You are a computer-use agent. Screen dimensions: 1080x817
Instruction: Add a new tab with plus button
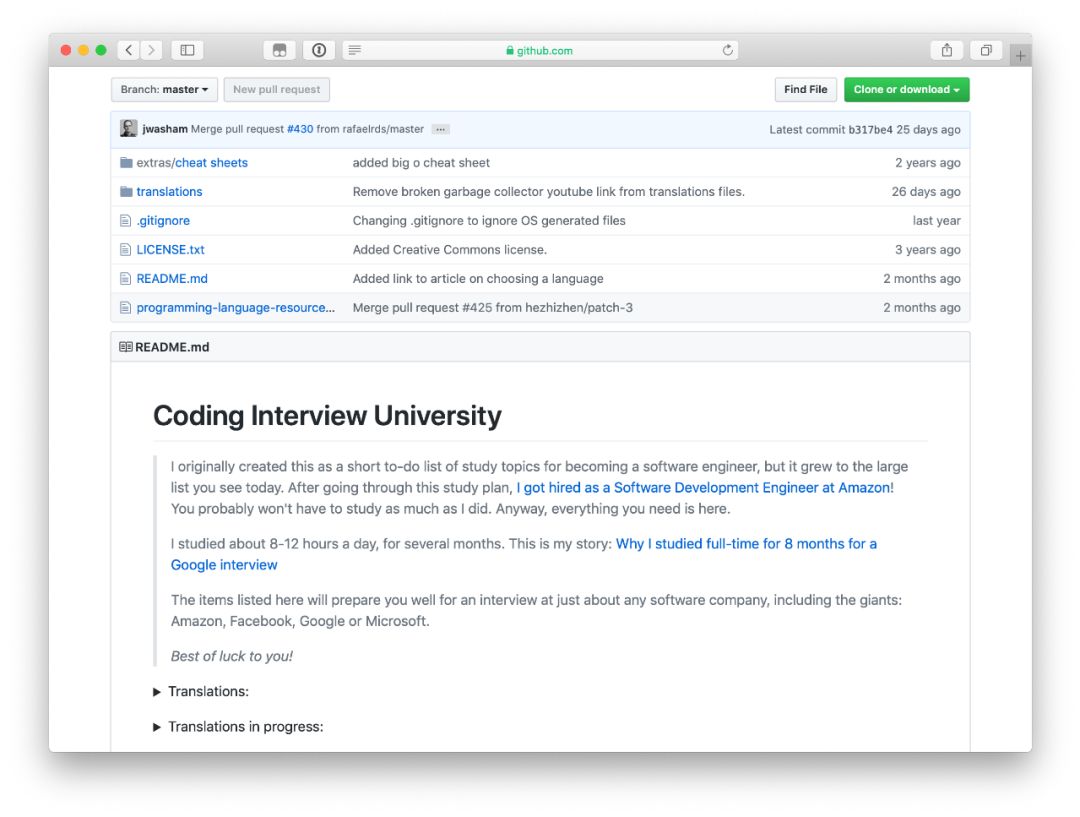click(1020, 56)
